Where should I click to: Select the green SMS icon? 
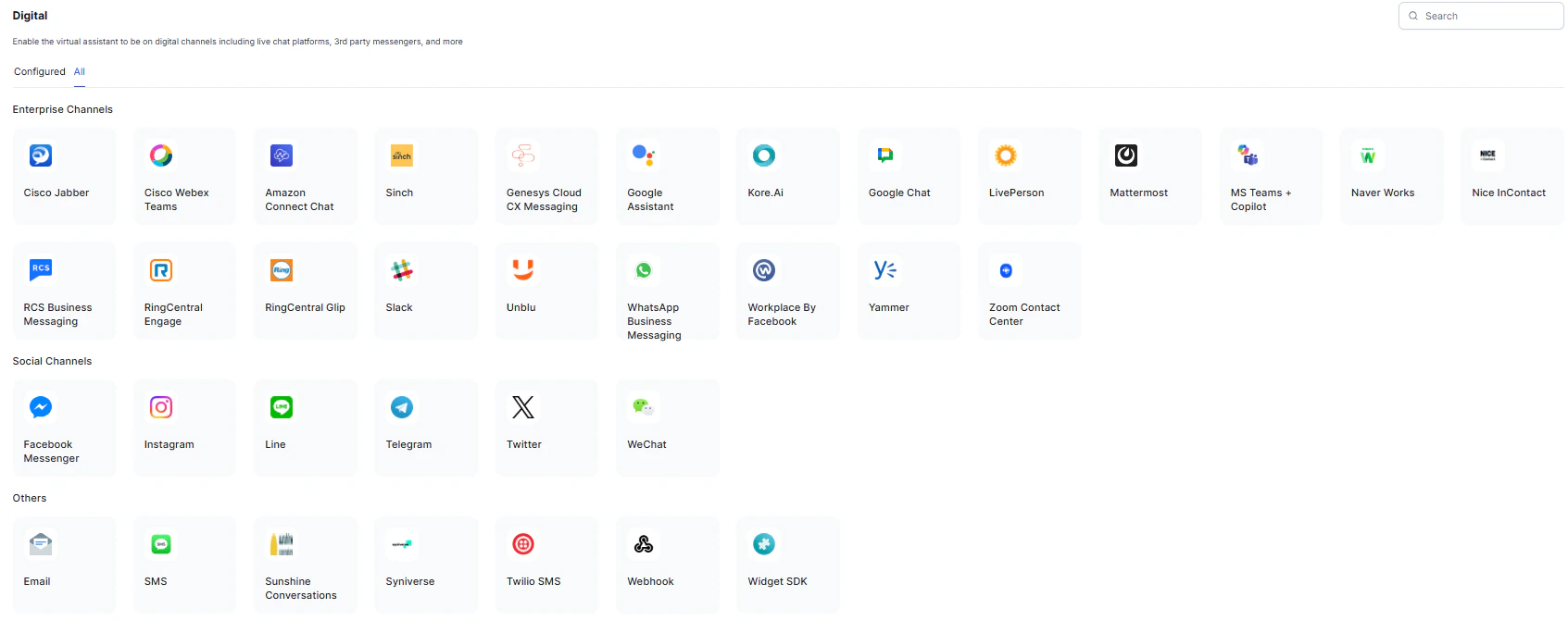tap(161, 544)
